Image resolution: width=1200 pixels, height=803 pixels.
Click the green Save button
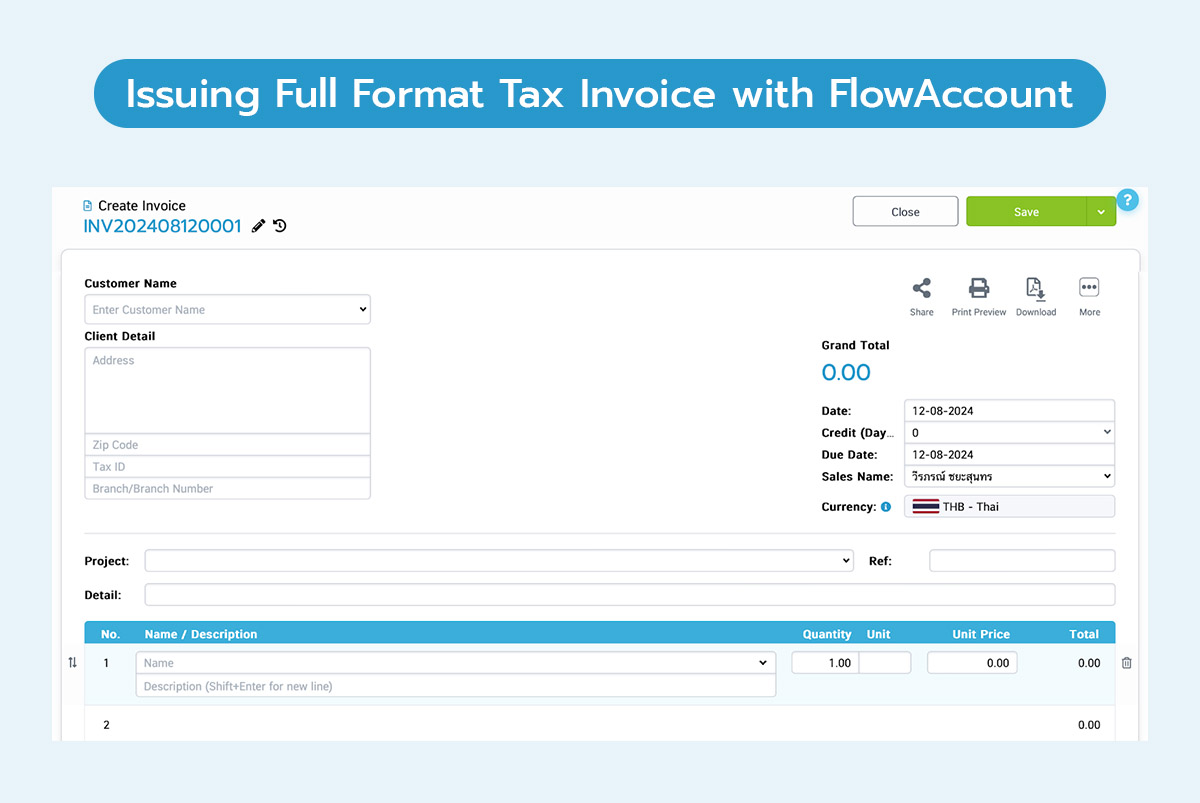[x=1027, y=211]
